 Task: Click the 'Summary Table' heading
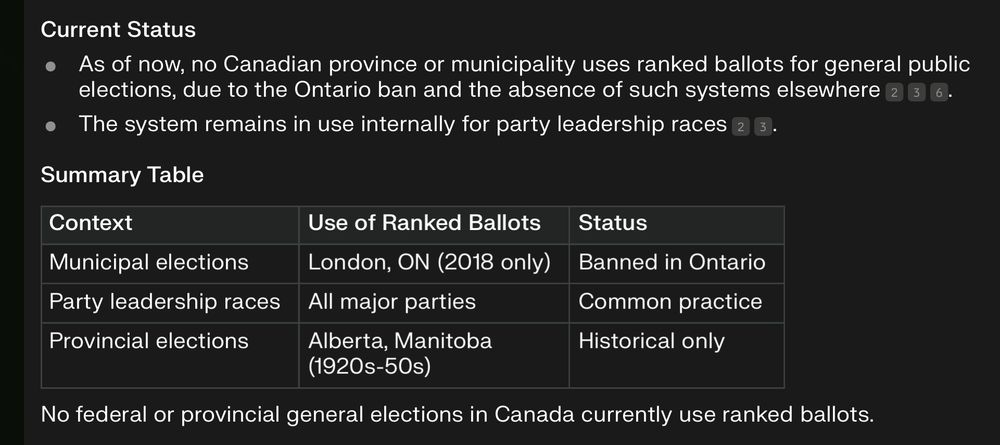tap(122, 175)
